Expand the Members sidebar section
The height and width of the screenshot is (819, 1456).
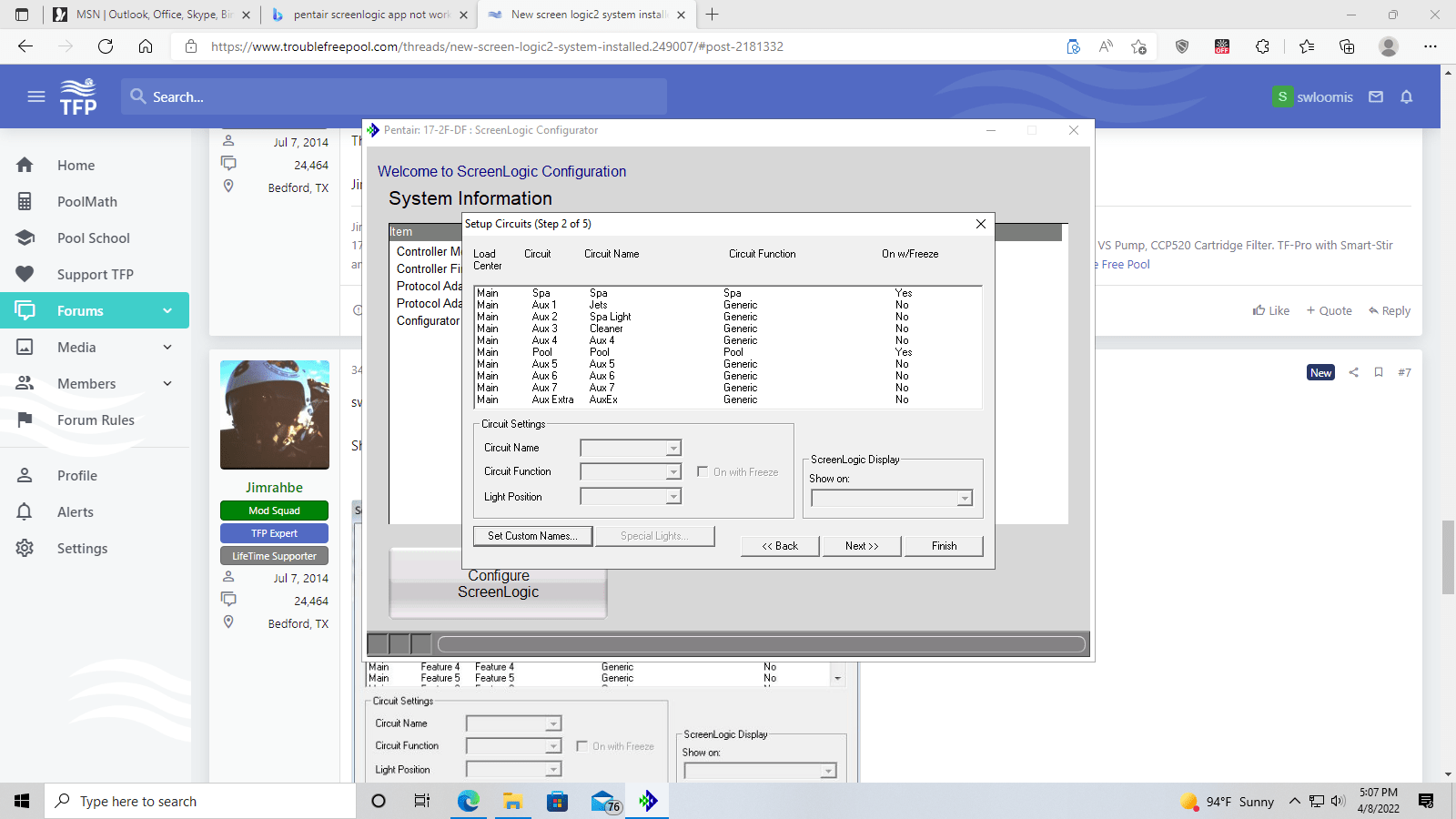pos(167,383)
